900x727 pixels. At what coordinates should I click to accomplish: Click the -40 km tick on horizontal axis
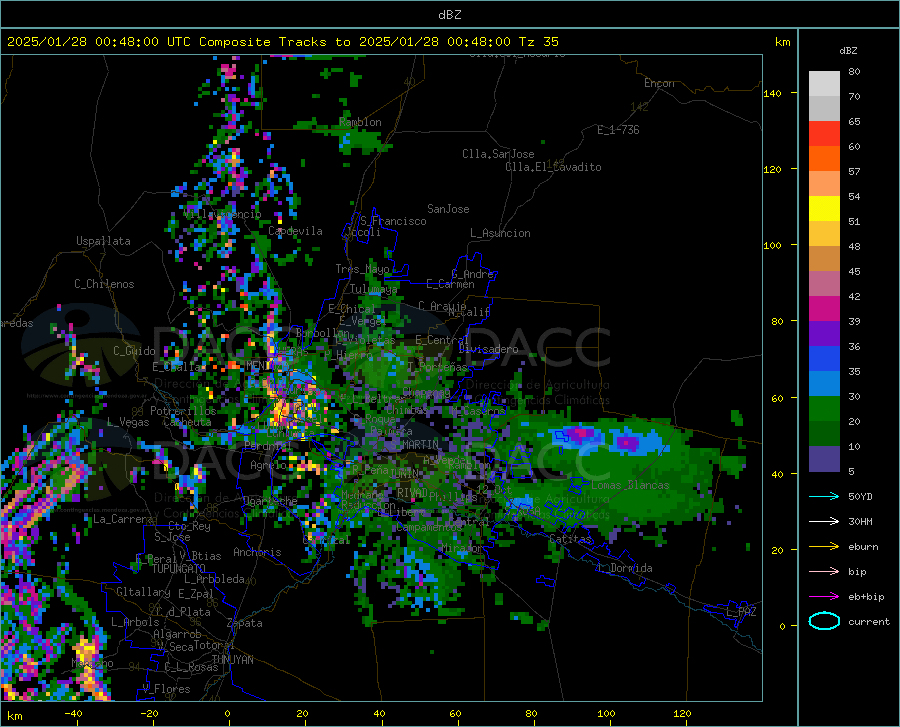tap(73, 713)
